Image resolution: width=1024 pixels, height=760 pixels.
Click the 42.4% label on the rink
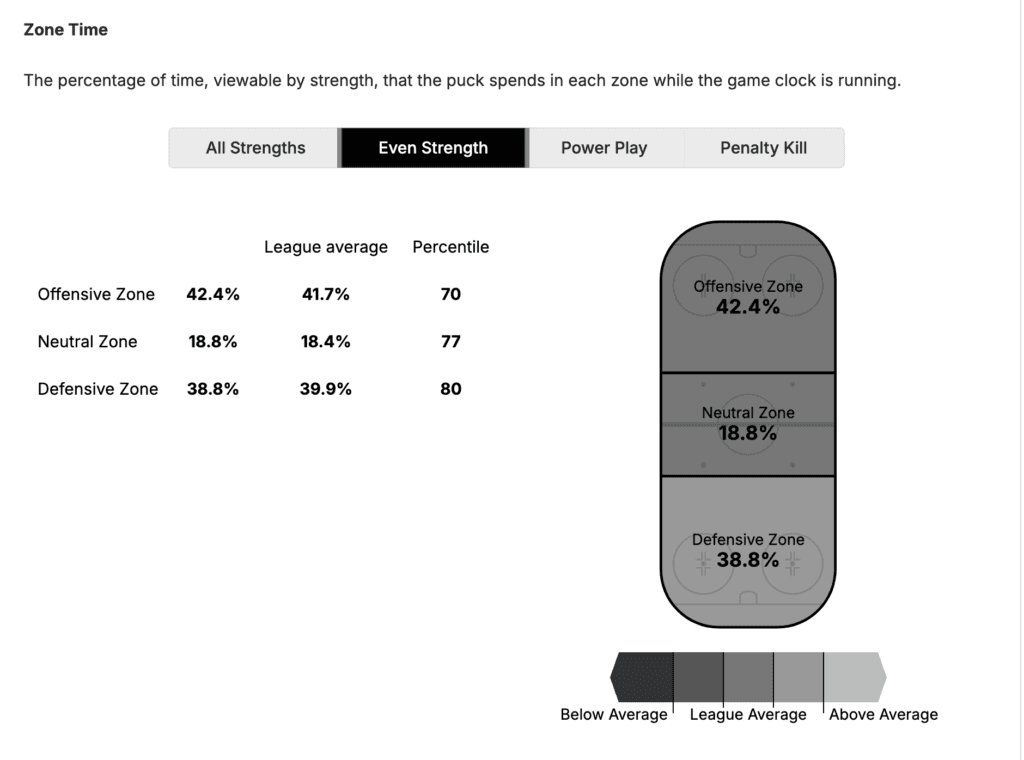[748, 307]
